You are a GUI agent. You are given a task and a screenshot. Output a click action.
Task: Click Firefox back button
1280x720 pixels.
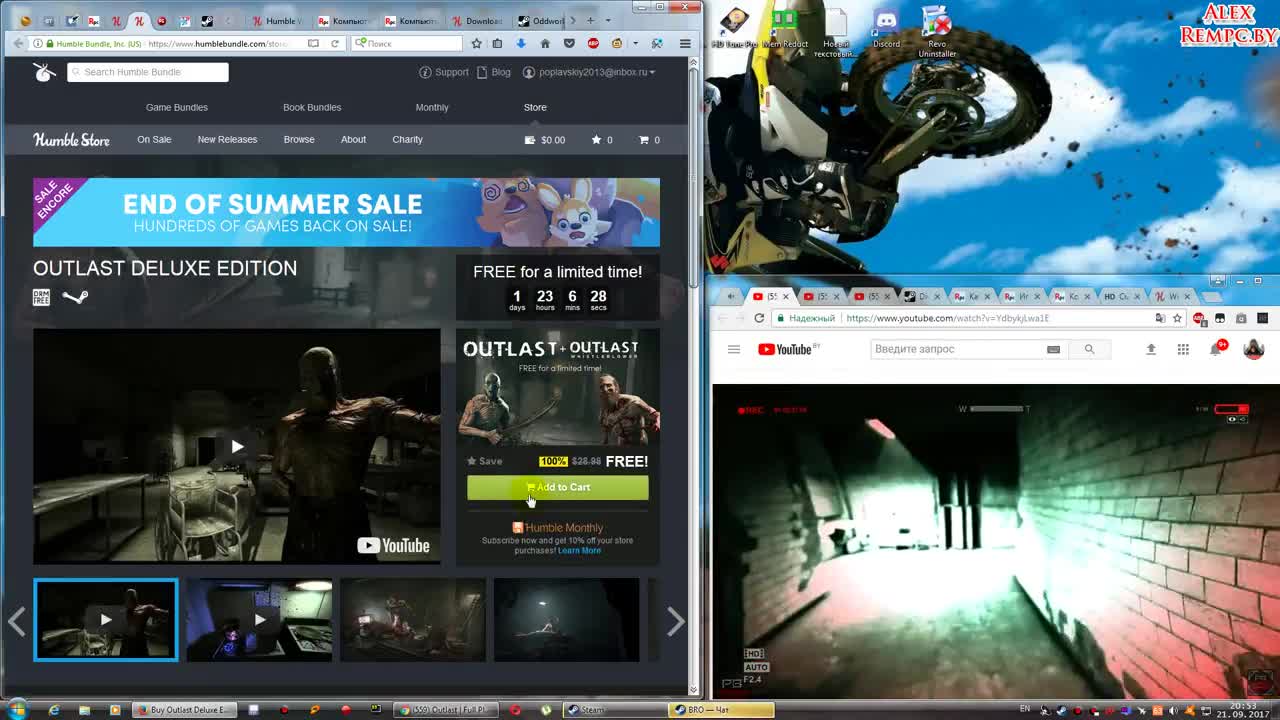point(18,43)
